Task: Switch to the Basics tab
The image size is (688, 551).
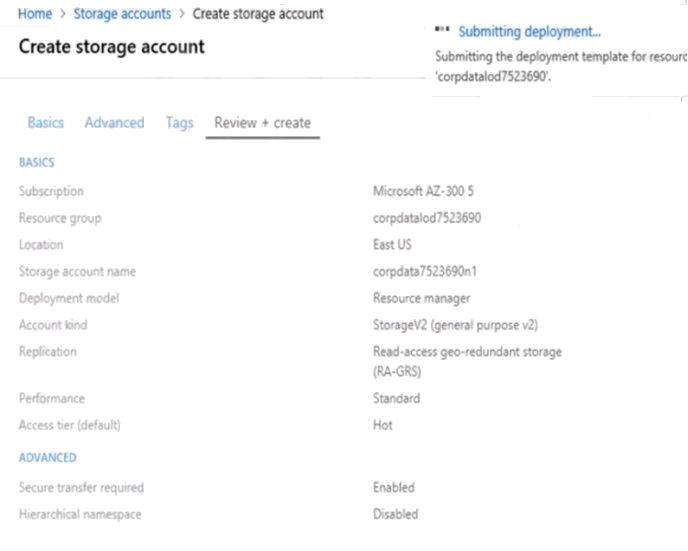Action: [x=45, y=123]
